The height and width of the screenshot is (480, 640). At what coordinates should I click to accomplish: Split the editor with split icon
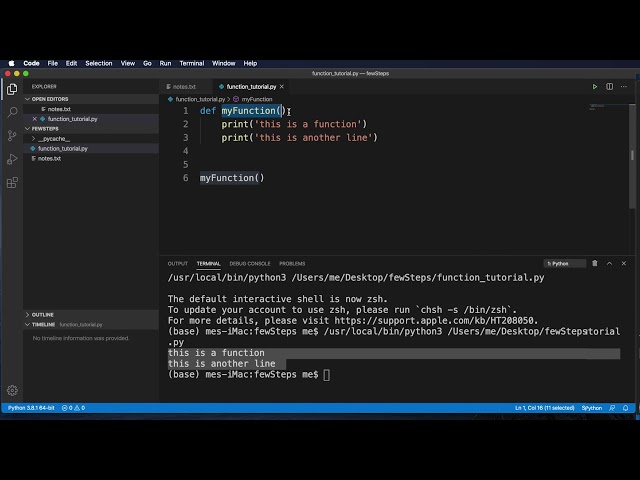[x=609, y=87]
